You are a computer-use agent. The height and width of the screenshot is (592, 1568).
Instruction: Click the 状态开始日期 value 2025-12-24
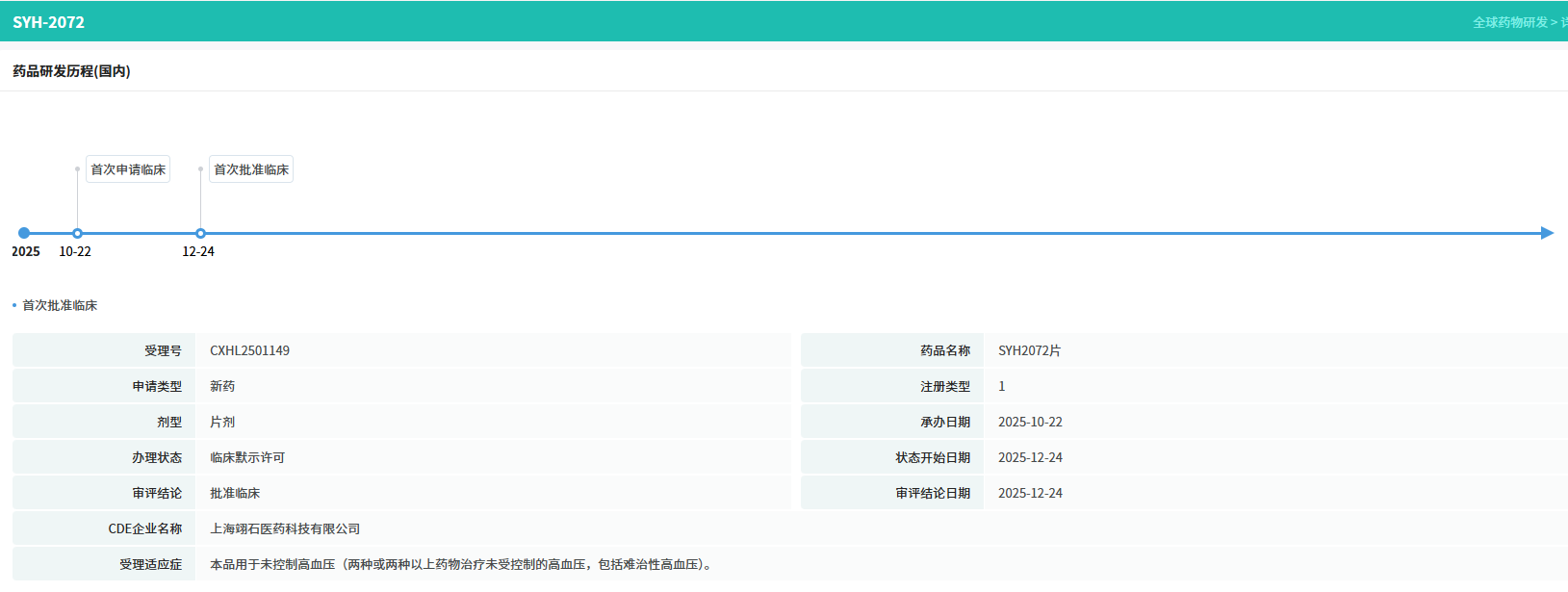[x=1030, y=457]
